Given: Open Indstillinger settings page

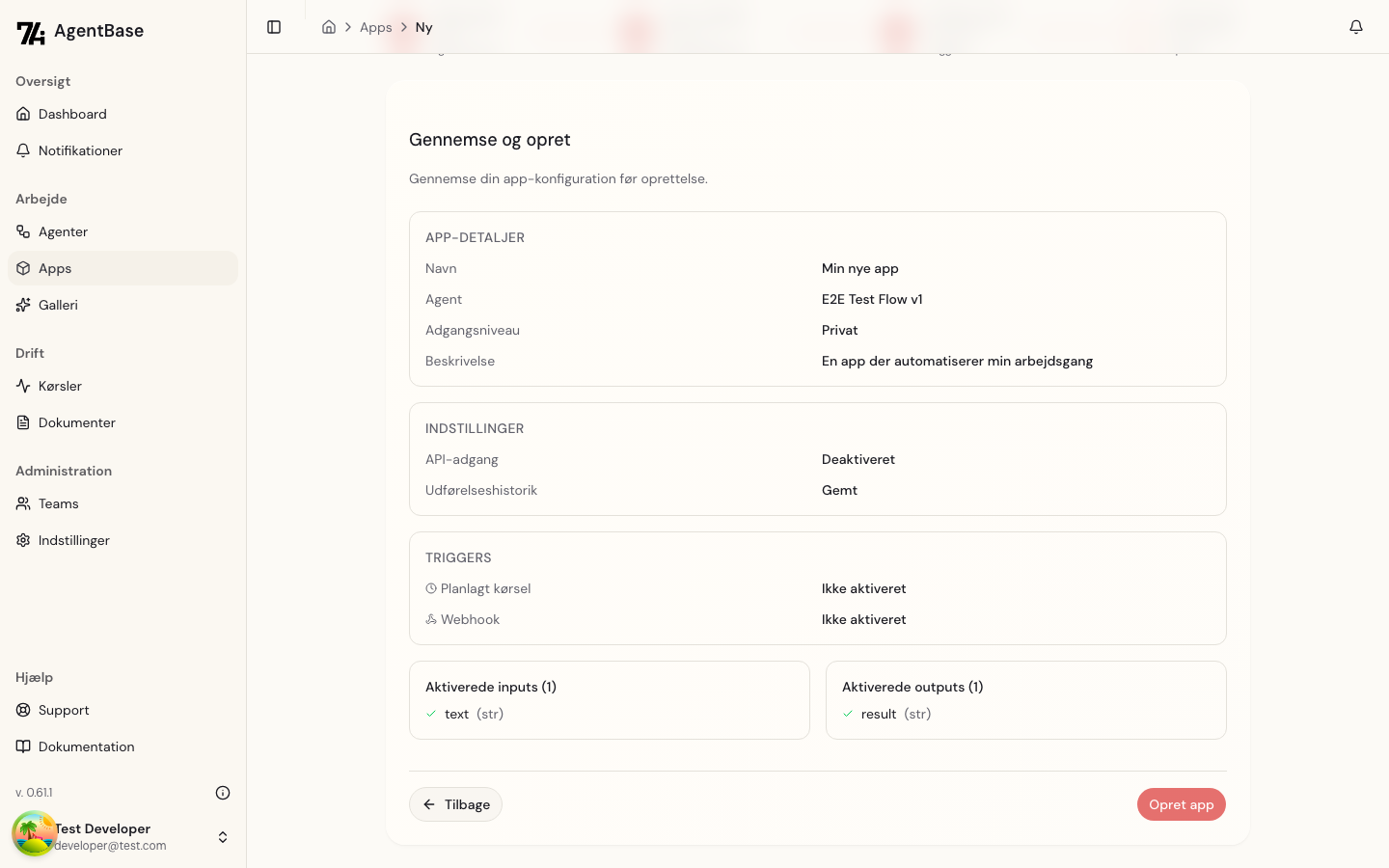Looking at the screenshot, I should point(73,540).
